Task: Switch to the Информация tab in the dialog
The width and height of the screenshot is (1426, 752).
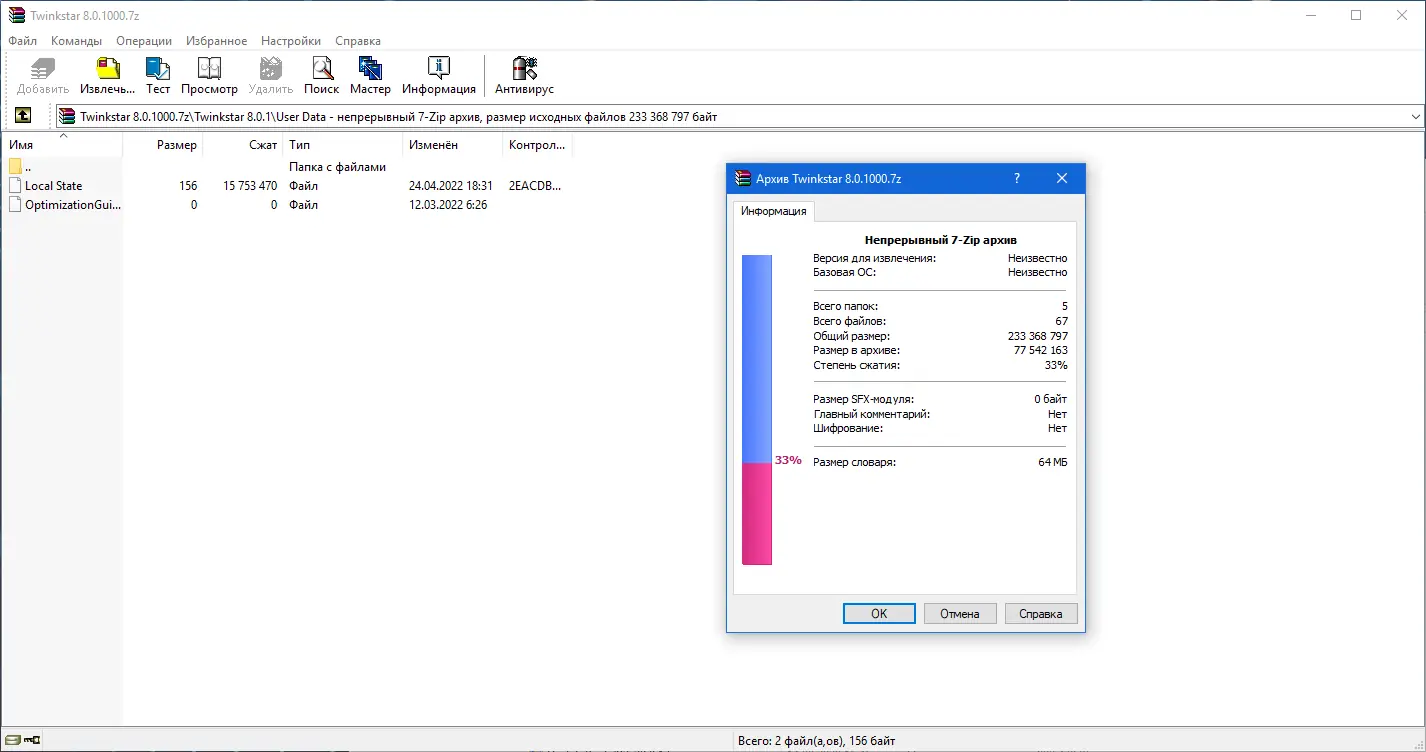Action: coord(772,211)
